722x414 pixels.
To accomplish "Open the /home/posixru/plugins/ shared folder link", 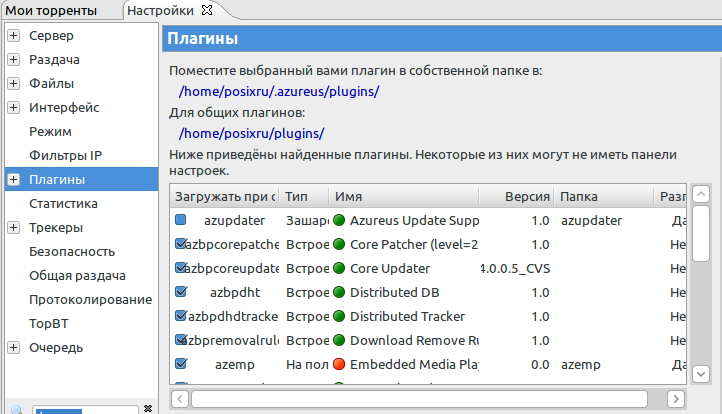I will [x=251, y=133].
